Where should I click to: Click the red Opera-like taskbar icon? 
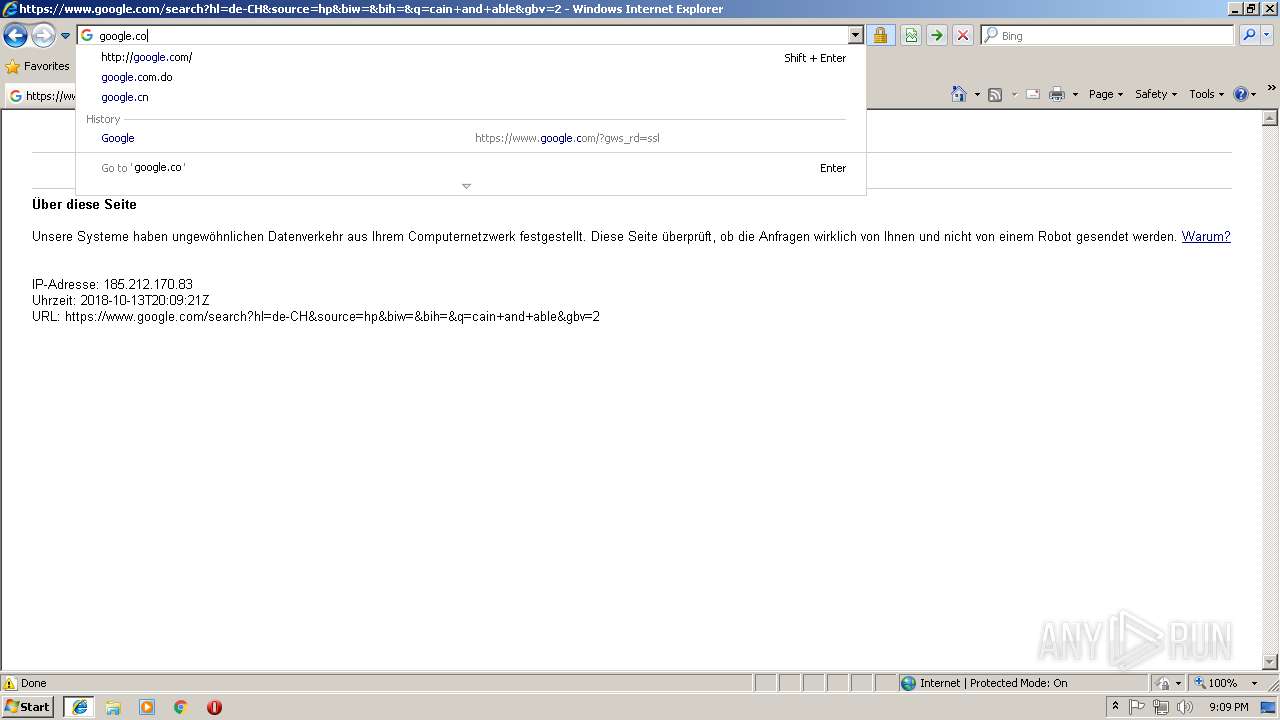(x=214, y=707)
